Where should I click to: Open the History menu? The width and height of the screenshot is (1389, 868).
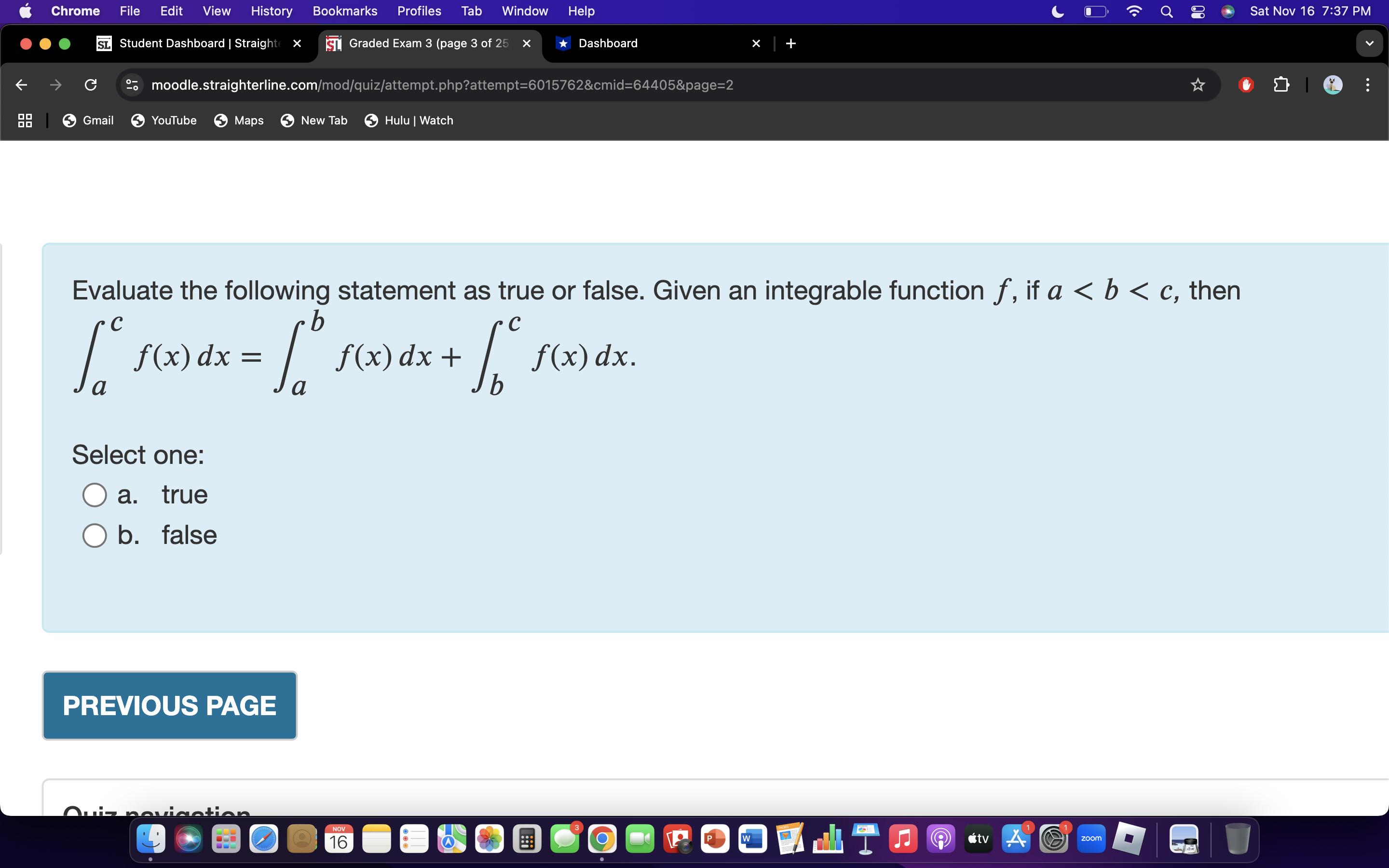(x=271, y=11)
